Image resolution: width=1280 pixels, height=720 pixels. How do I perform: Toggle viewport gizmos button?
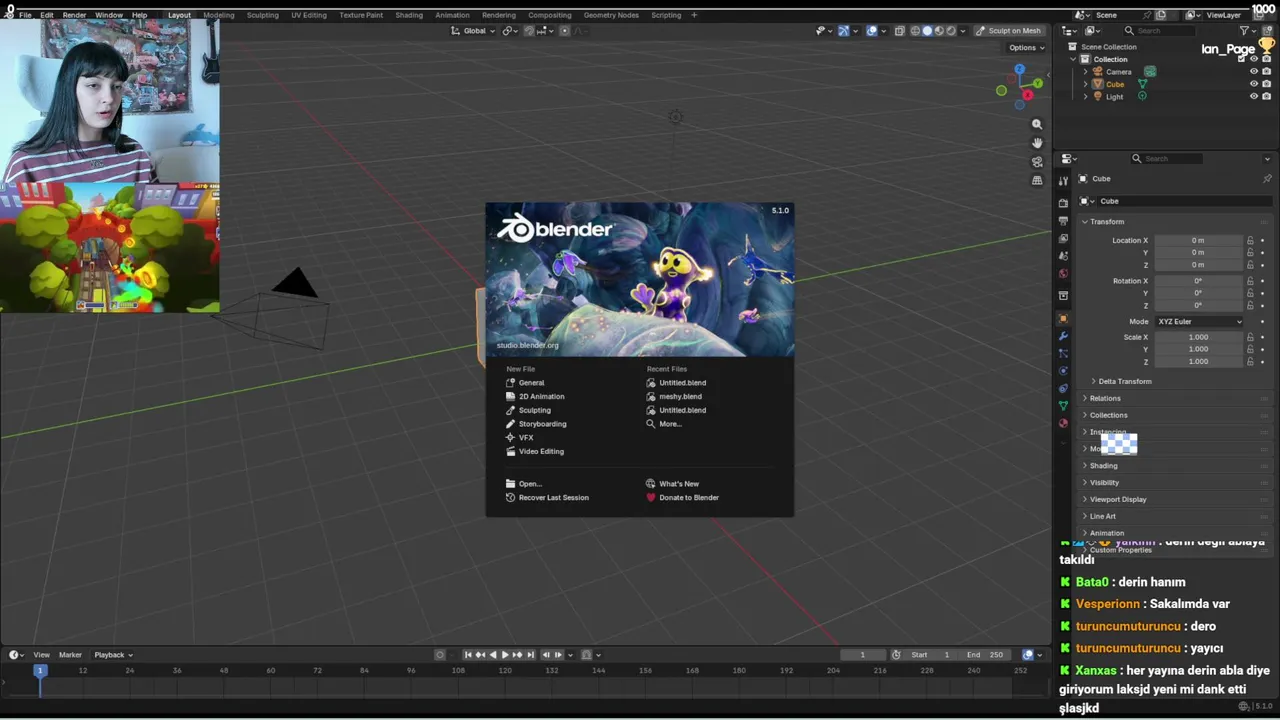pyautogui.click(x=843, y=31)
